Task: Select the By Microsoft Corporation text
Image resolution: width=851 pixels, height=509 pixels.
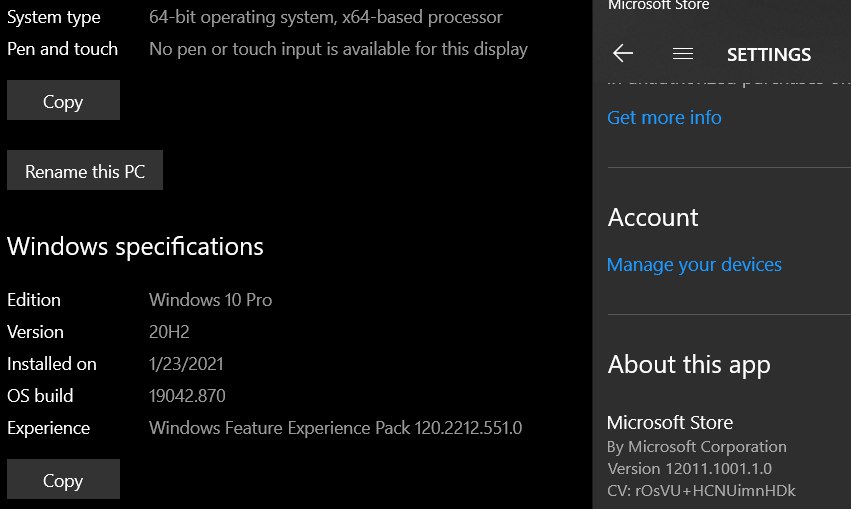Action: [697, 447]
